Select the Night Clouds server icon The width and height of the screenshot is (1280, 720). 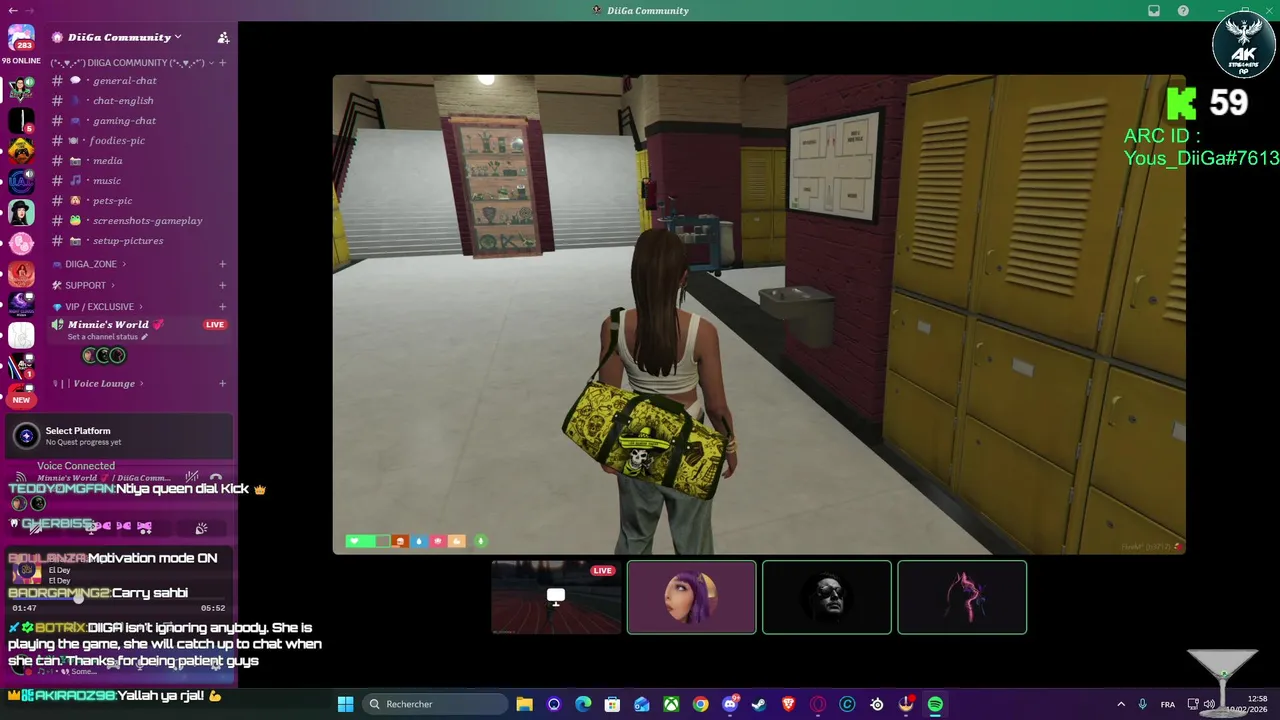(x=21, y=304)
